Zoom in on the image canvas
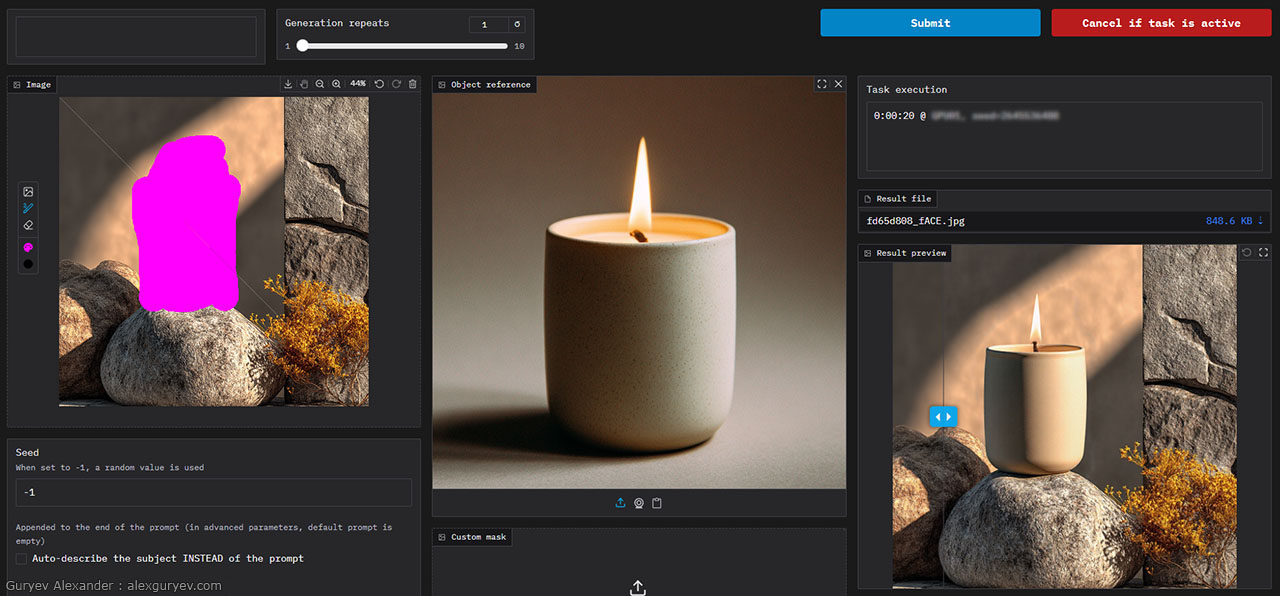1280x596 pixels. pos(336,84)
